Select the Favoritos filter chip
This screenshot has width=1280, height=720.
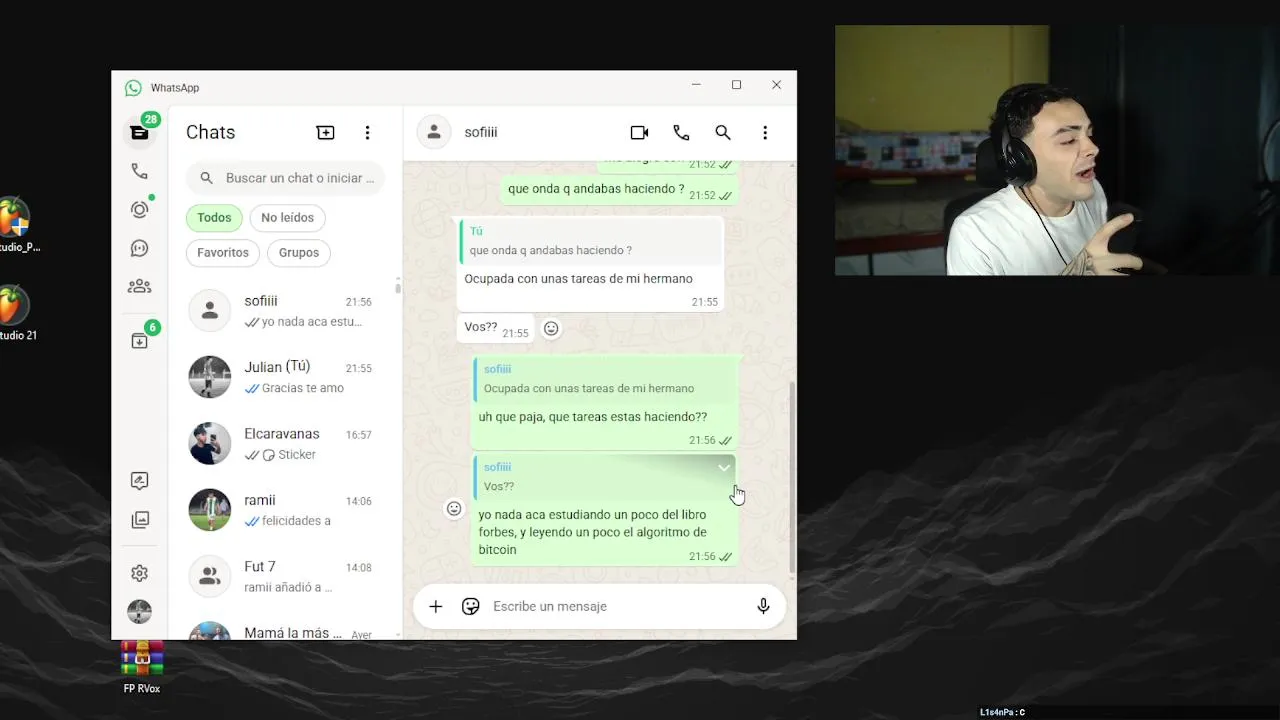223,252
